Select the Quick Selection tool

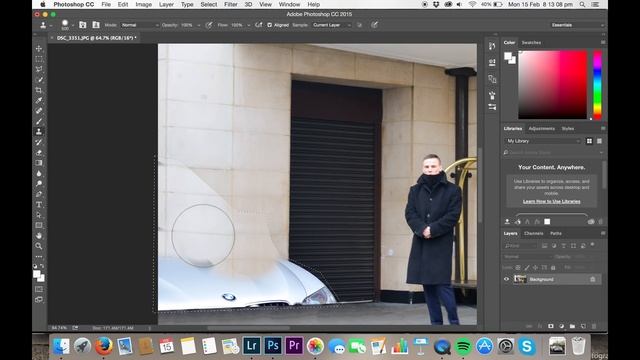[39, 80]
